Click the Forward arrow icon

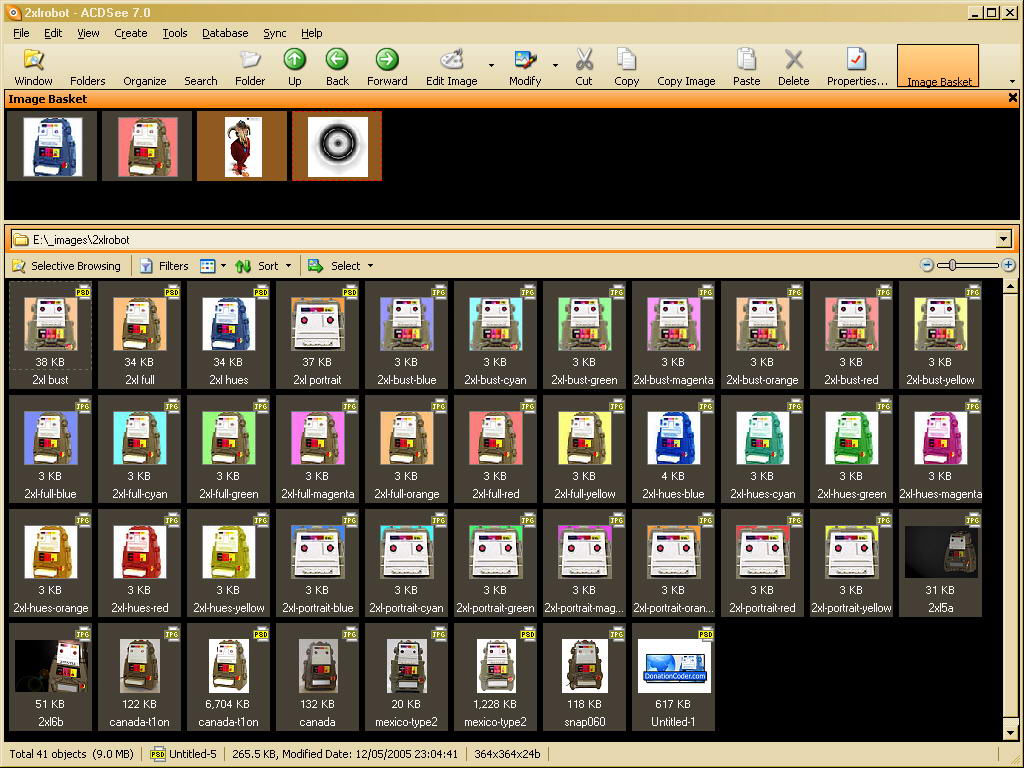pos(387,60)
